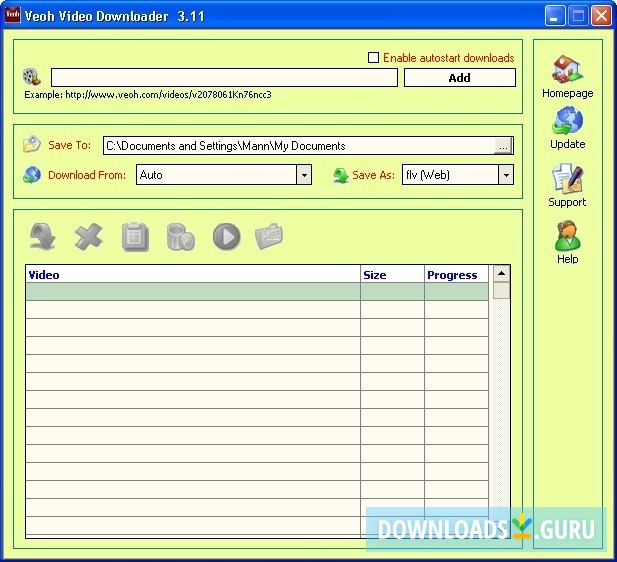
Task: Expand the Download From dropdown arrow
Action: coord(304,175)
